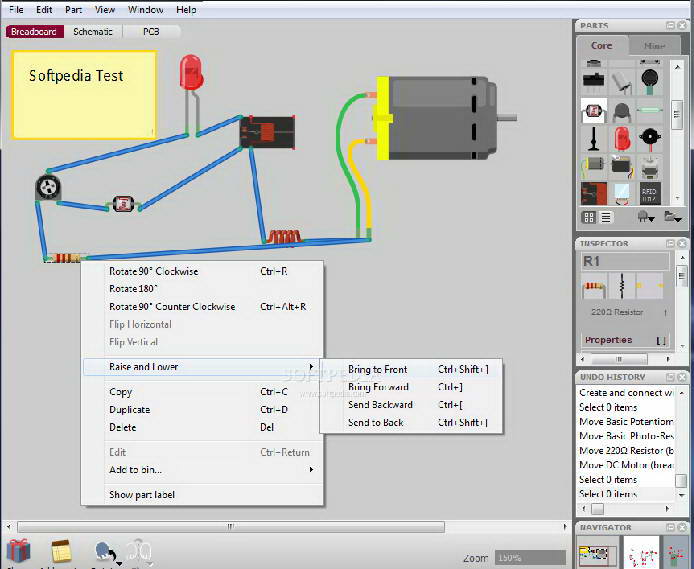Screen dimensions: 694x569
Task: Open the bin folder dropdown in Parts panel
Action: point(671,217)
